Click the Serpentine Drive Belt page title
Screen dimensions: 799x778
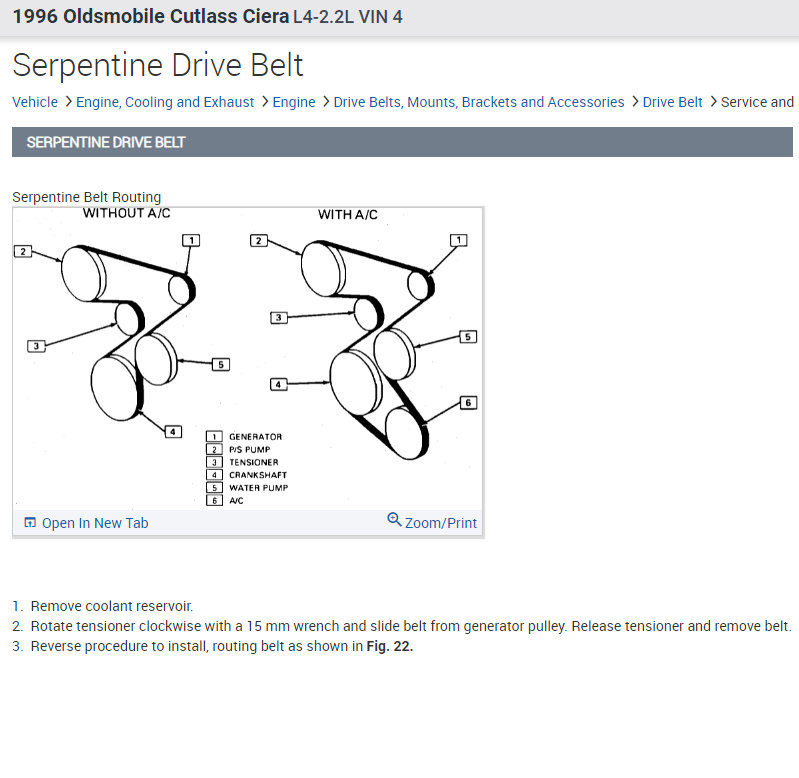(x=158, y=65)
